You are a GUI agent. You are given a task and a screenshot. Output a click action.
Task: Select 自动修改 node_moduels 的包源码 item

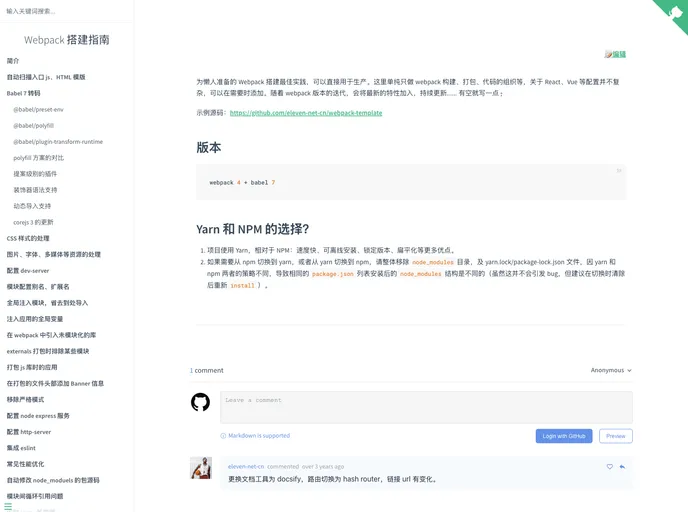click(53, 480)
